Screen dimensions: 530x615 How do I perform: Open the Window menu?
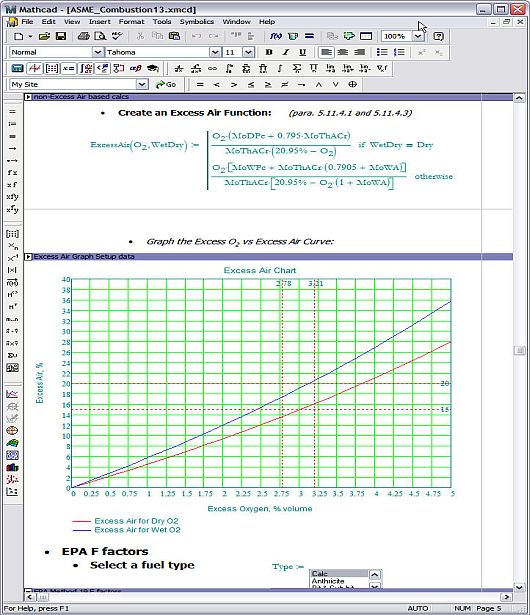[236, 22]
